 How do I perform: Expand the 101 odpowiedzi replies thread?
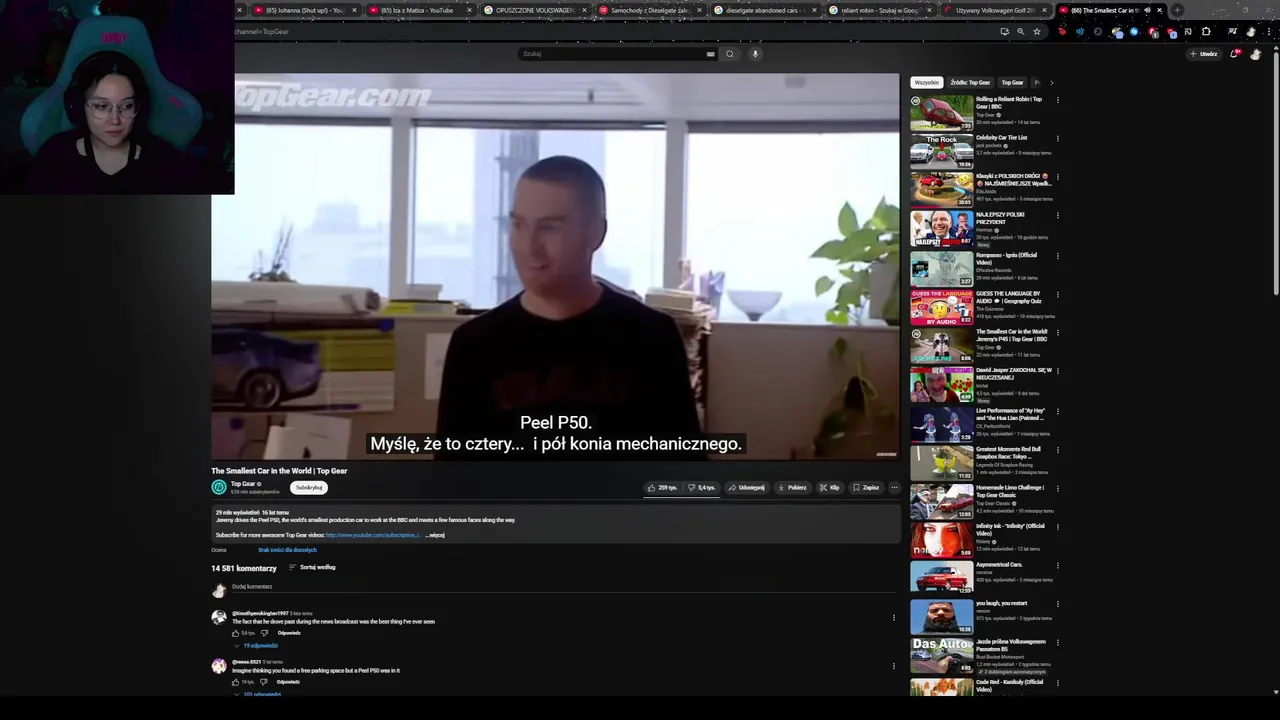click(258, 694)
